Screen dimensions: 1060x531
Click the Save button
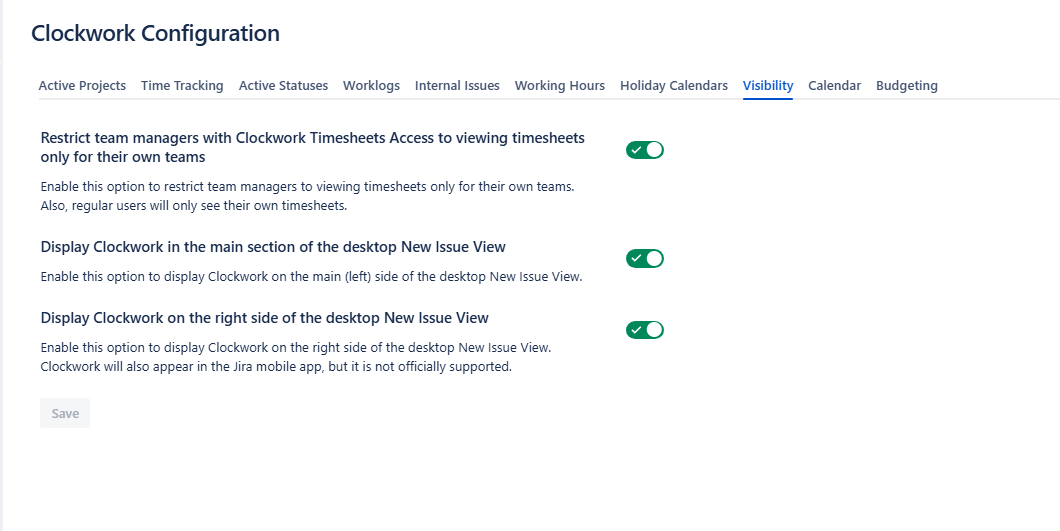coord(65,413)
